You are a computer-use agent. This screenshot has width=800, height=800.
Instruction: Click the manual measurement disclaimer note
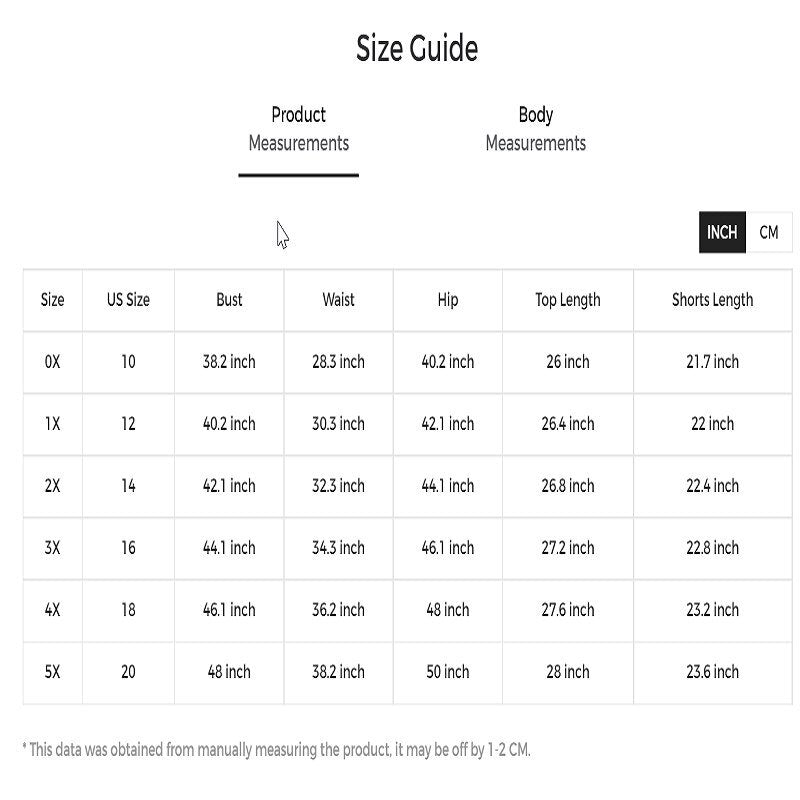pos(276,749)
